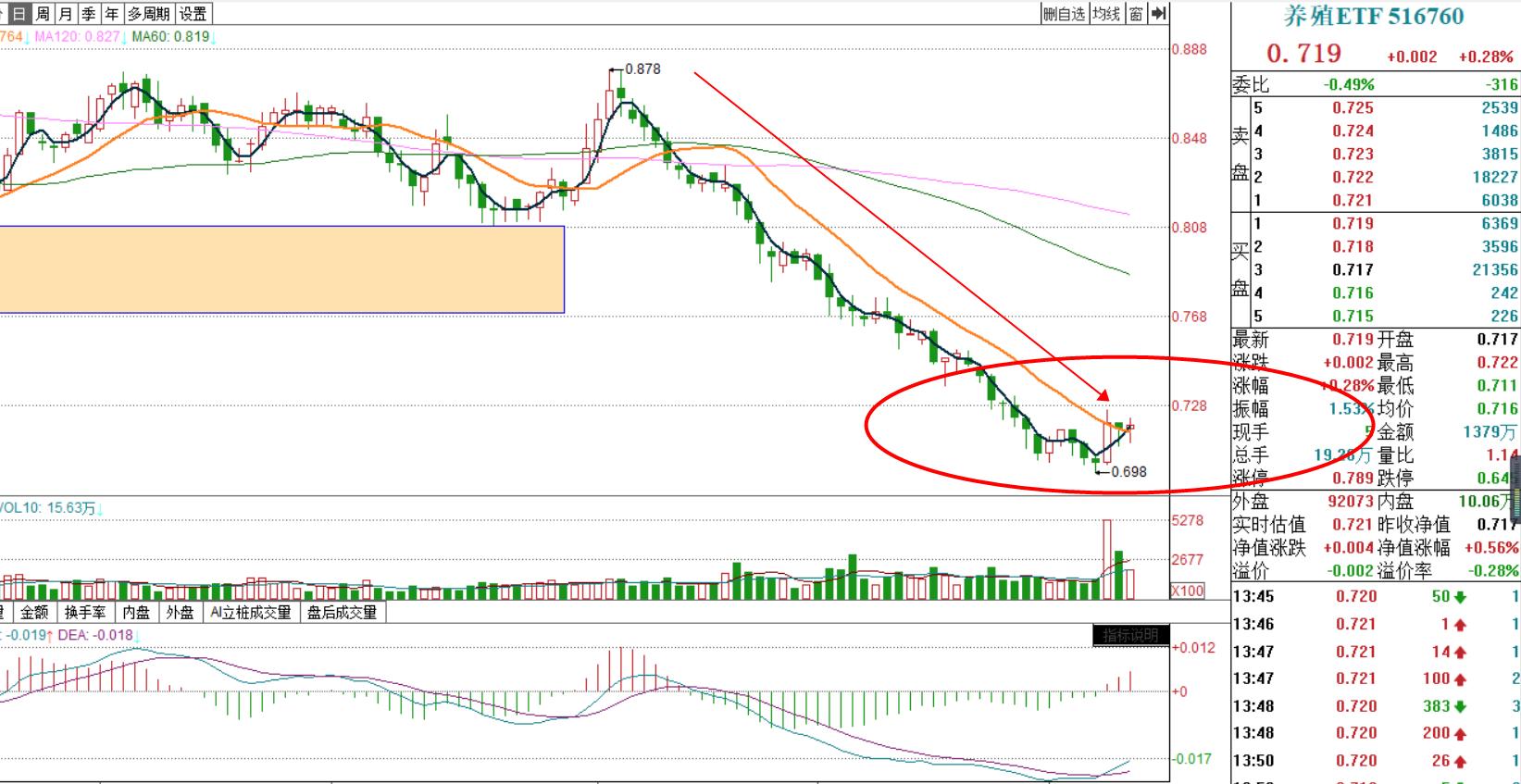The height and width of the screenshot is (784, 1521).
Task: Click buy level 4 price 0.716
Action: (1353, 292)
